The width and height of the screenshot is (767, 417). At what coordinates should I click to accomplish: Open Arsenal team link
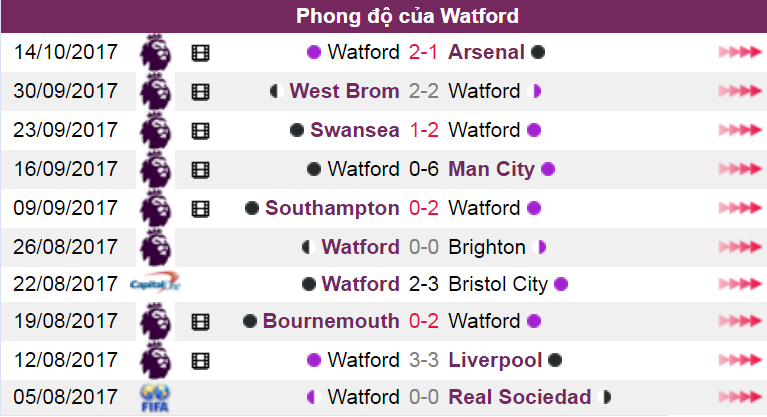point(486,52)
